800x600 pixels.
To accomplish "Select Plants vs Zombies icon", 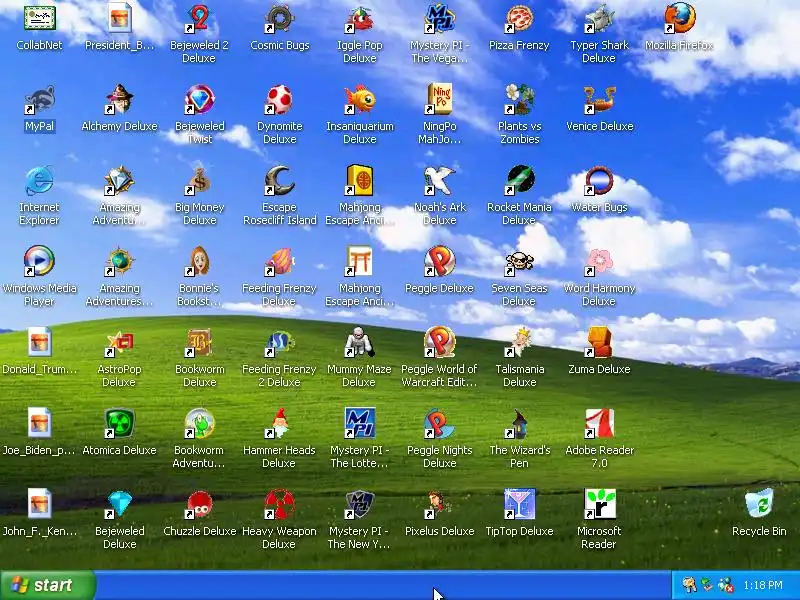I will coord(519,99).
